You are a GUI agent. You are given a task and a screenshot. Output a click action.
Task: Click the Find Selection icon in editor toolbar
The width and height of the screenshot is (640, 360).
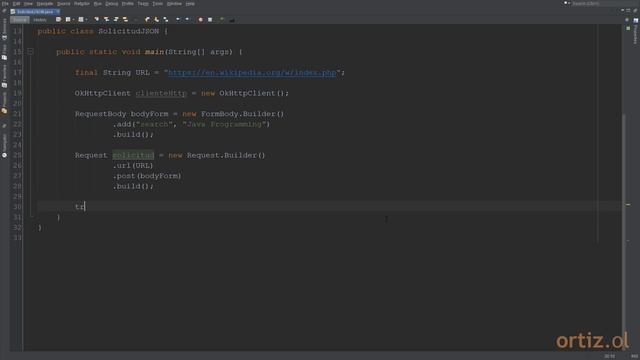point(96,20)
